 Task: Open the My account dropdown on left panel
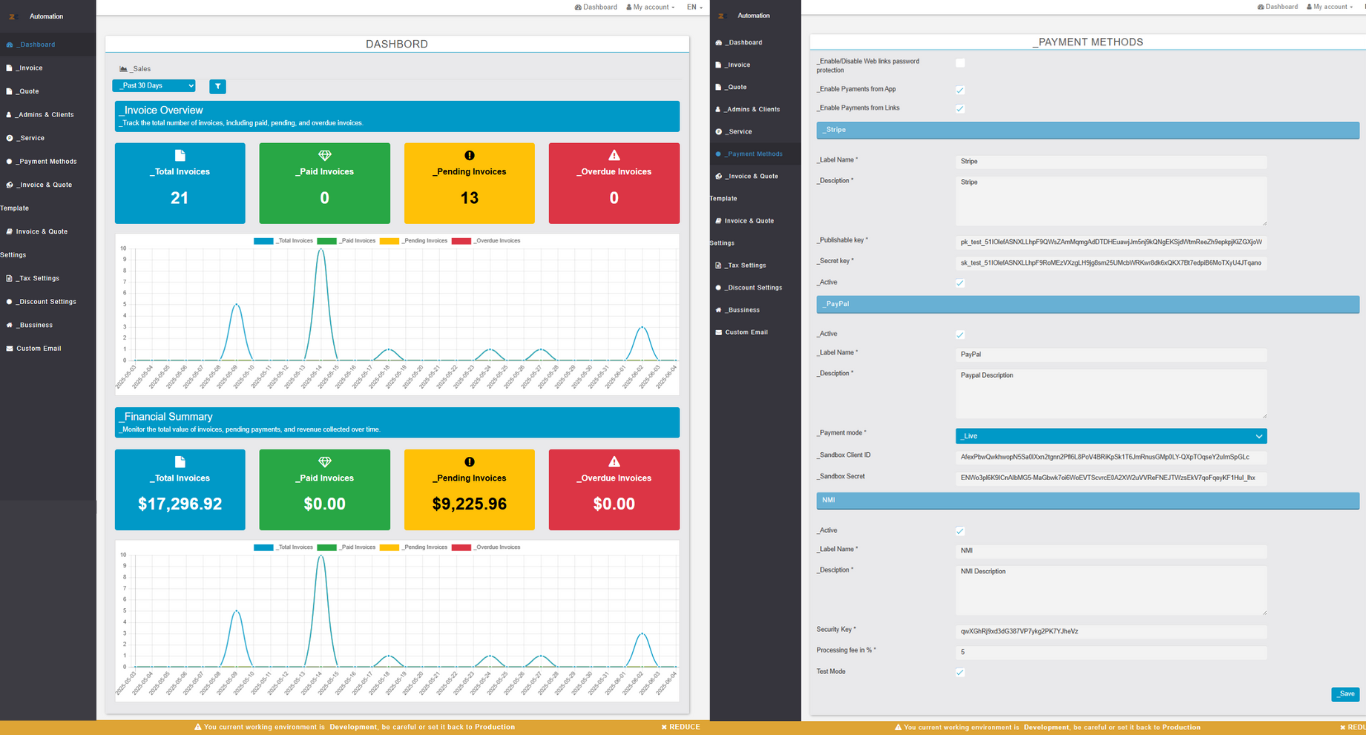[650, 7]
